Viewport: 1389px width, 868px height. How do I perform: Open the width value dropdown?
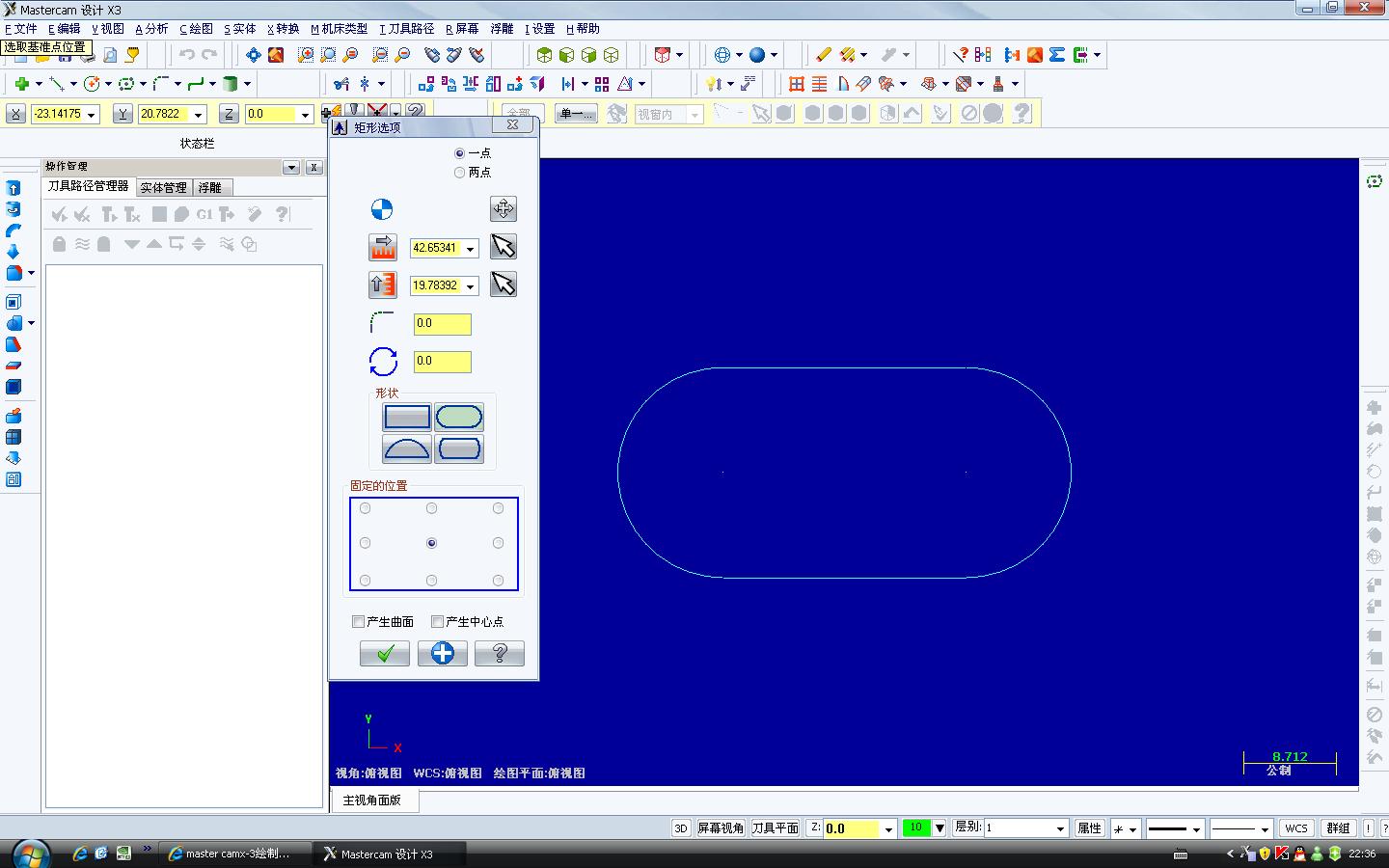pyautogui.click(x=471, y=249)
